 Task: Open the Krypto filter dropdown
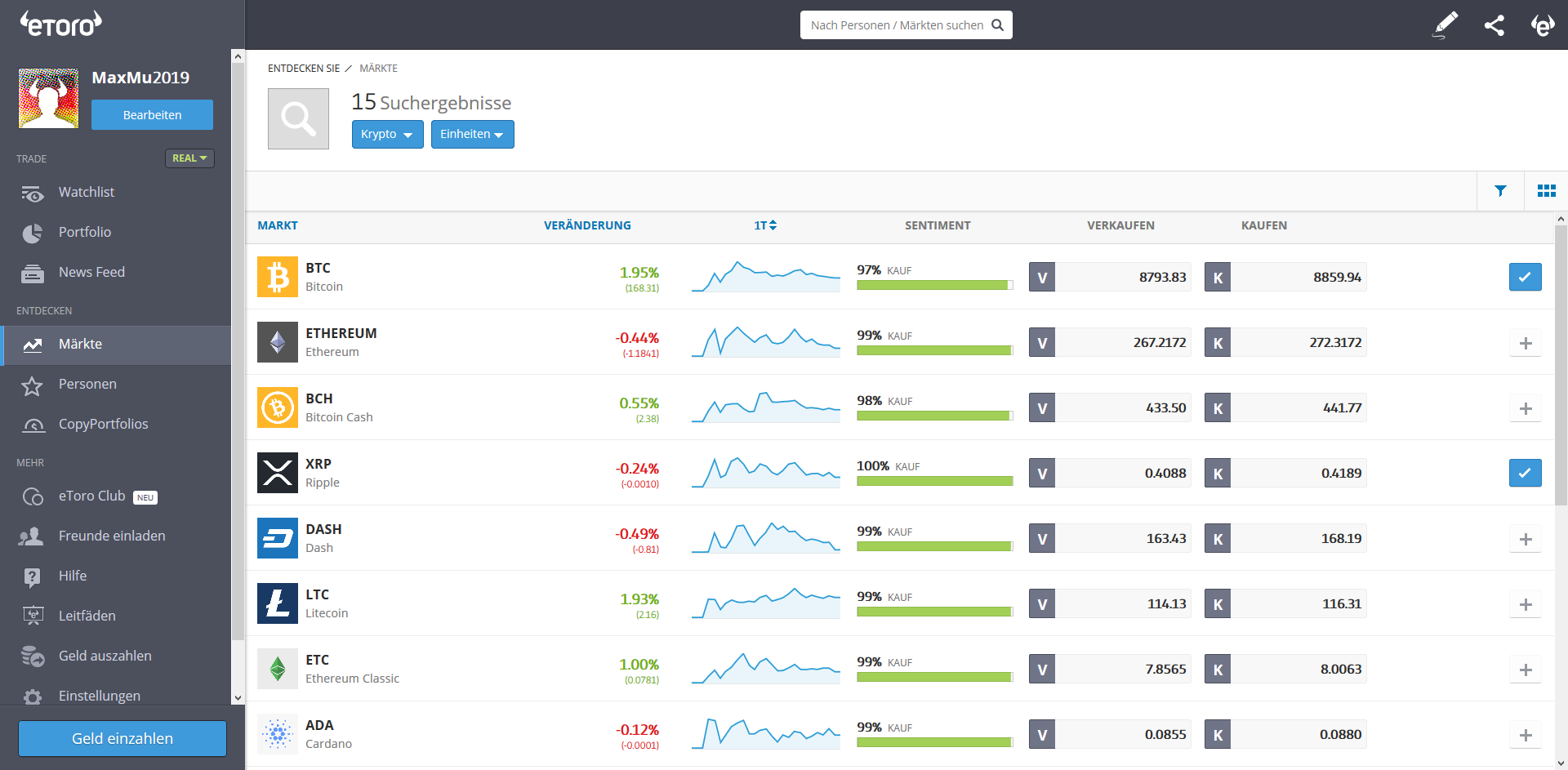click(x=387, y=134)
